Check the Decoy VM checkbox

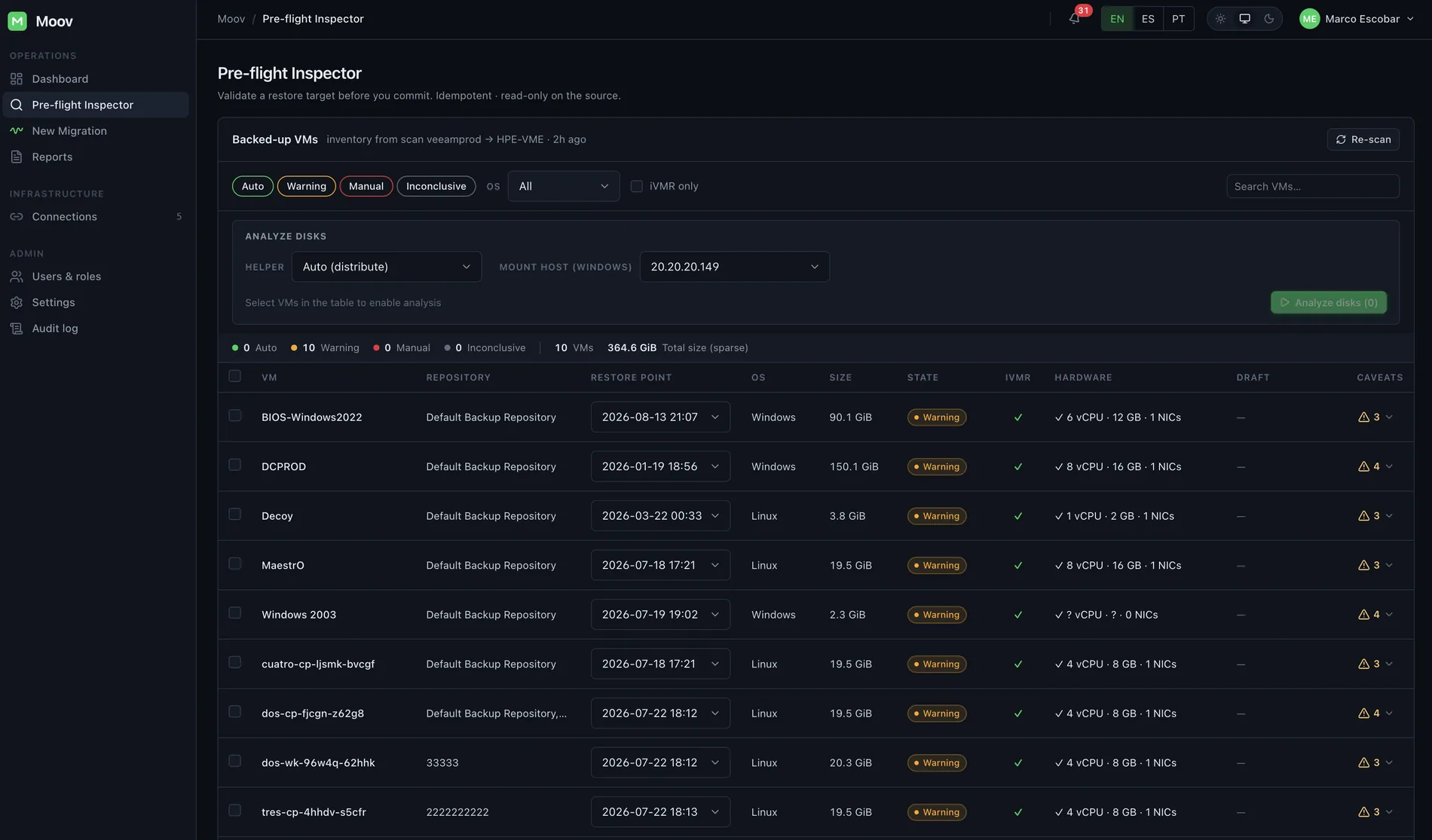[235, 515]
